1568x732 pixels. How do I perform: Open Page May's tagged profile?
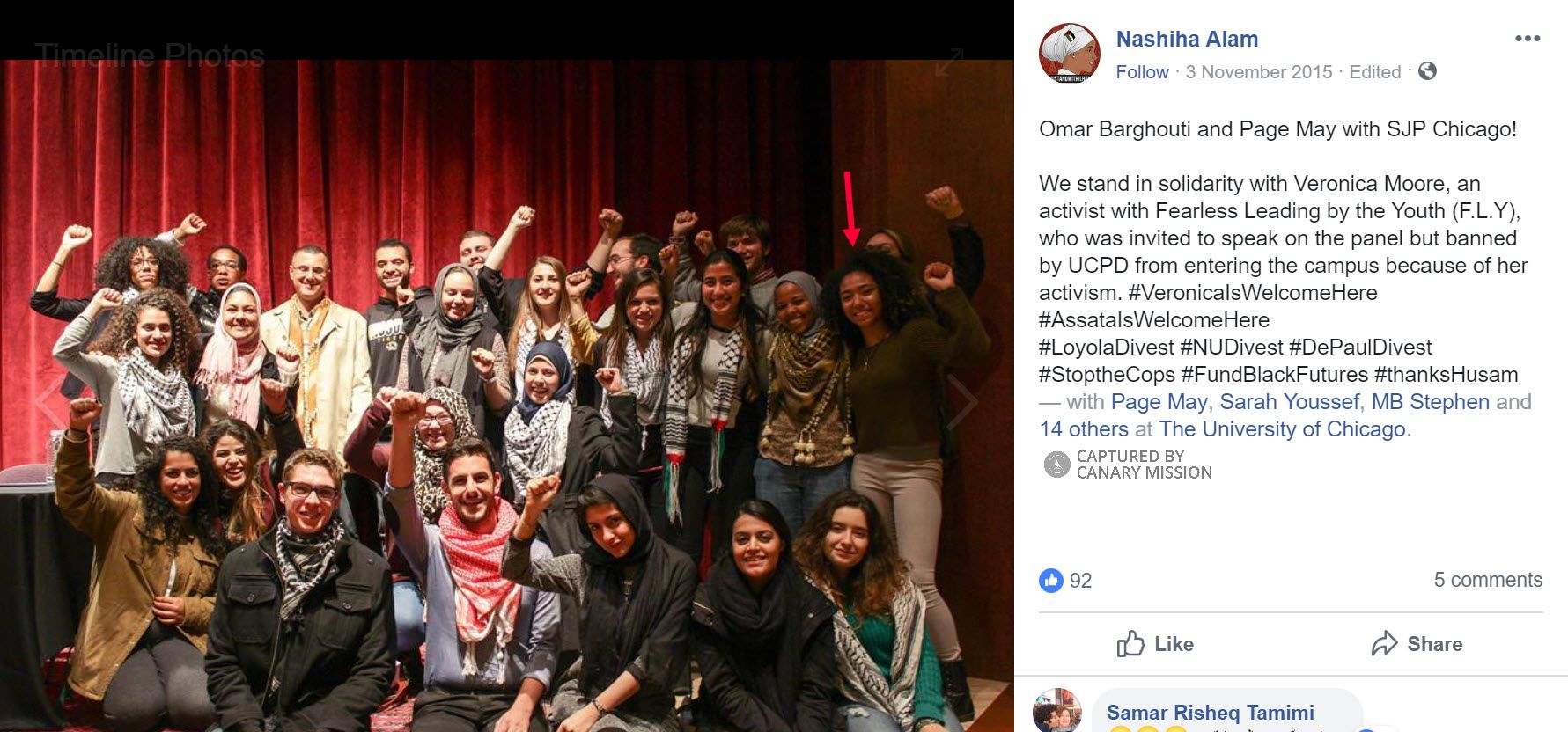[x=1159, y=402]
